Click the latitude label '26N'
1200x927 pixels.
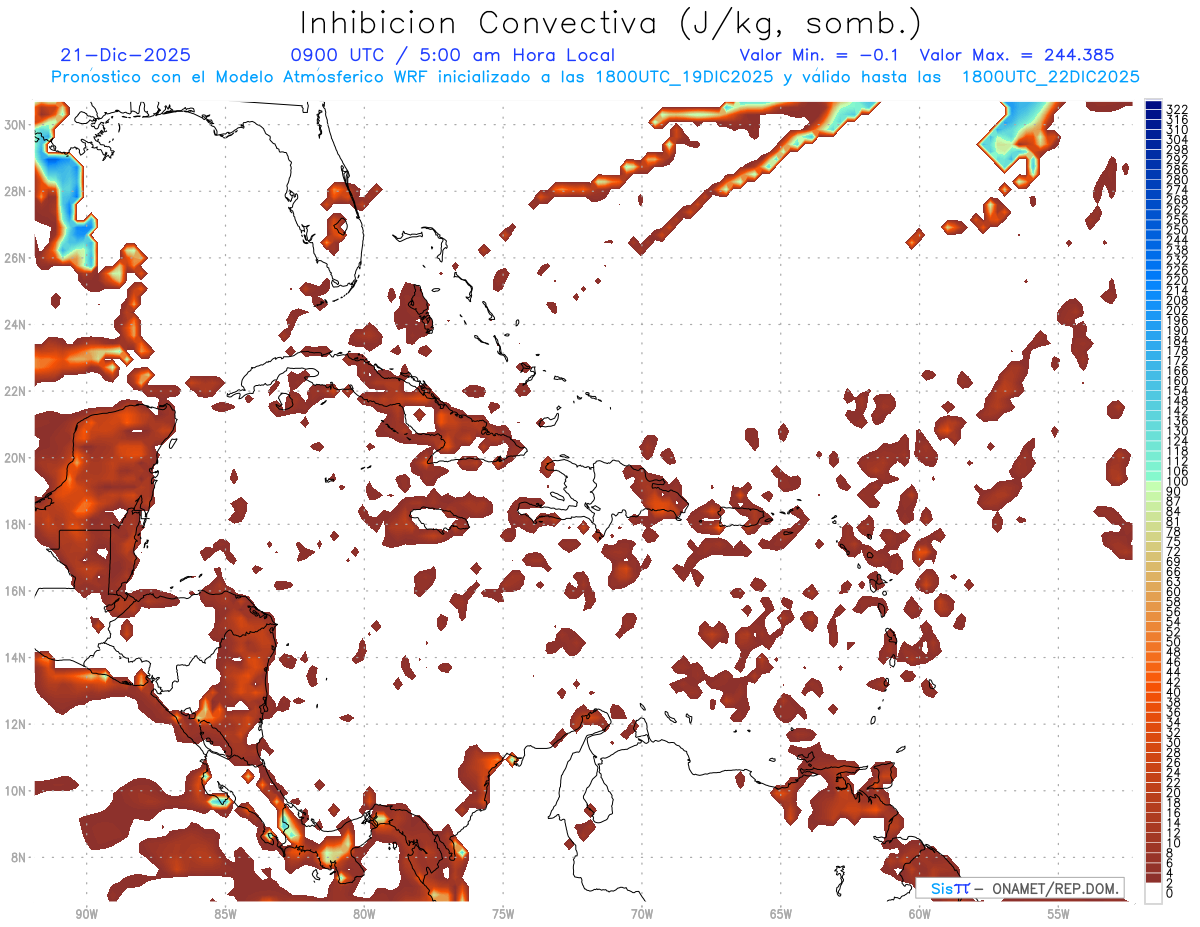click(17, 258)
